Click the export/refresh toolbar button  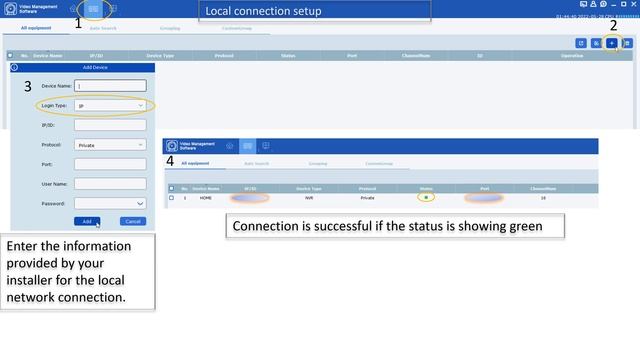tap(581, 43)
